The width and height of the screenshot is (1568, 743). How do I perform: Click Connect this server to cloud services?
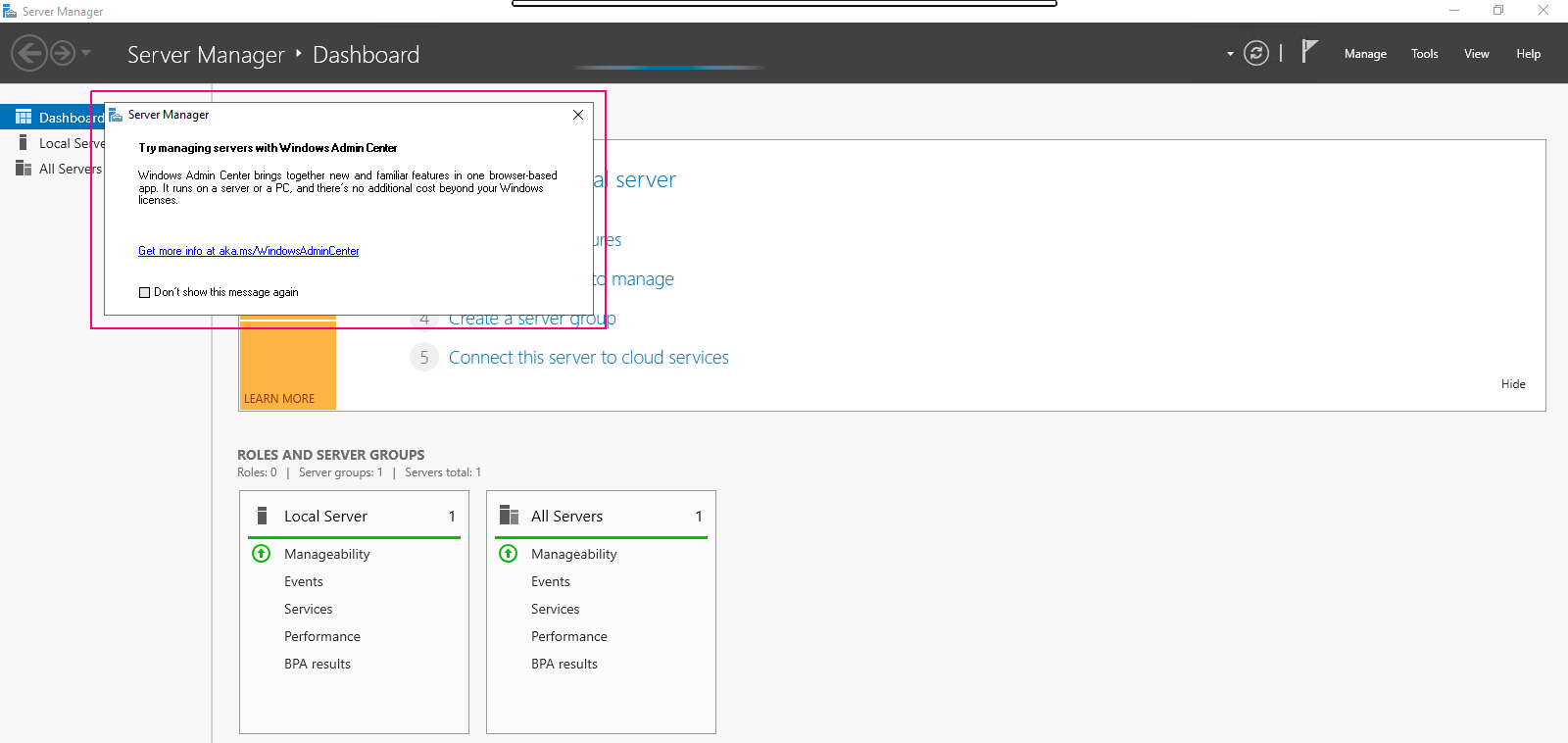[x=589, y=358]
